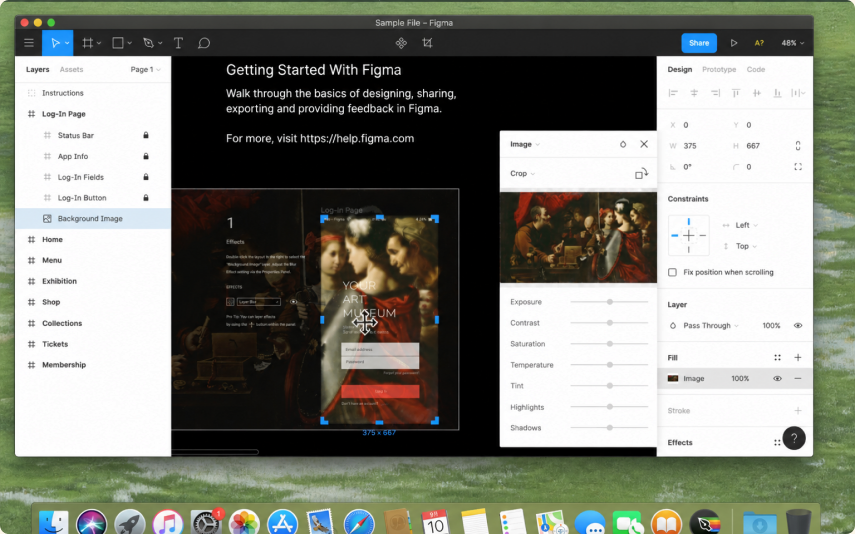Open Pen tool options chevron

click(160, 43)
